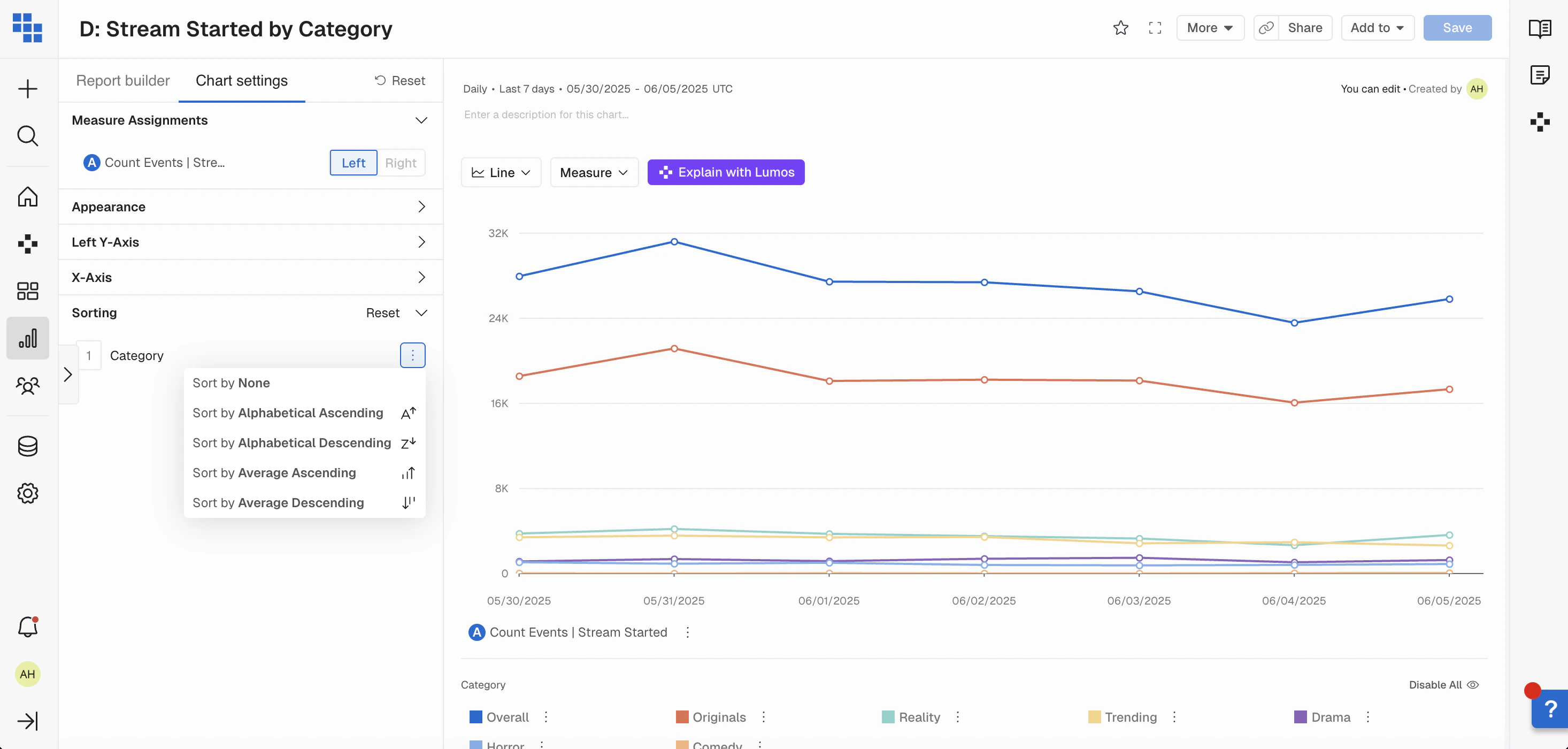Open Line chart type dropdown
Image resolution: width=1568 pixels, height=749 pixels.
tap(501, 172)
